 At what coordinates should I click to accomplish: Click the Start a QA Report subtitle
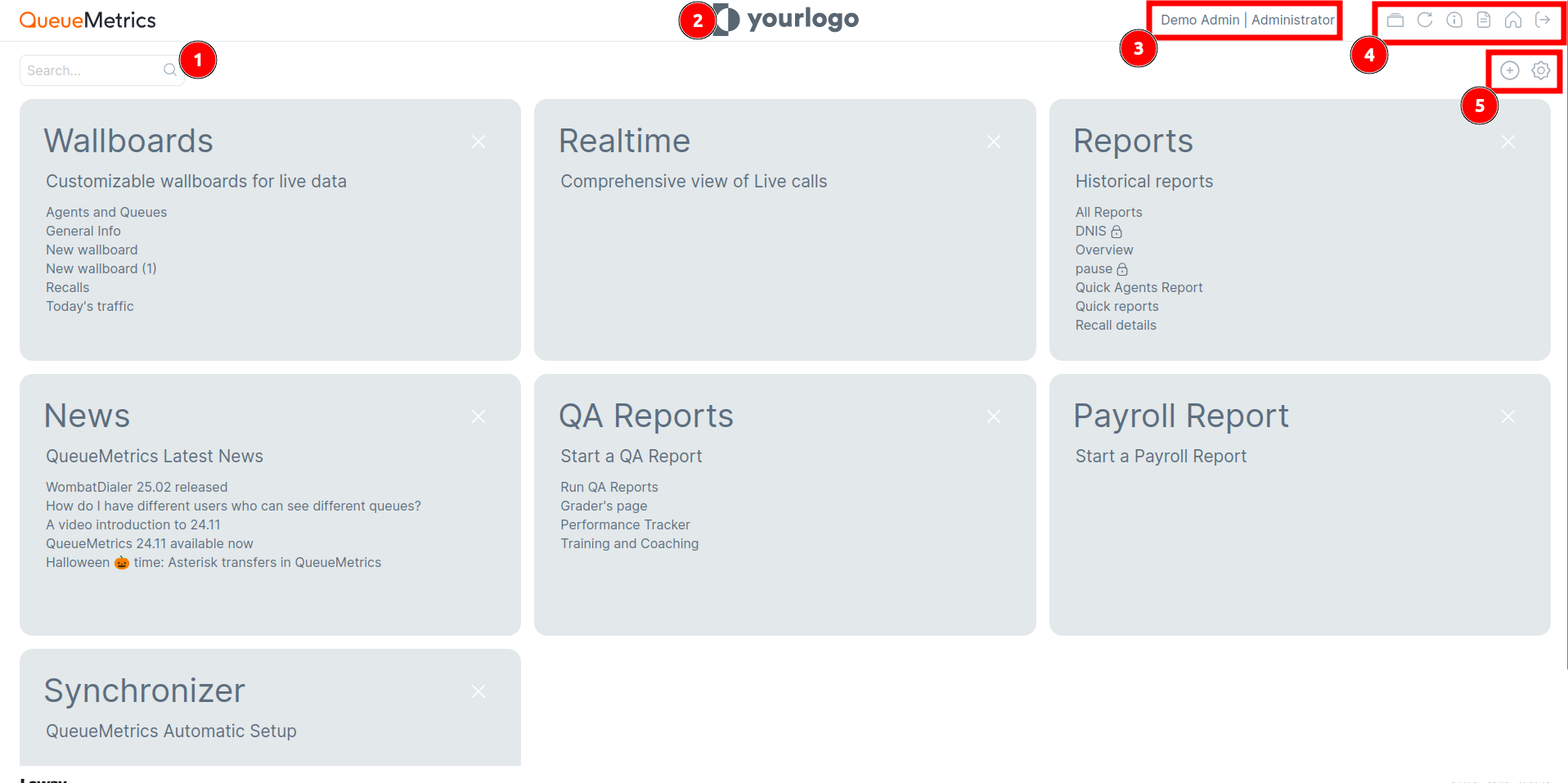[631, 456]
